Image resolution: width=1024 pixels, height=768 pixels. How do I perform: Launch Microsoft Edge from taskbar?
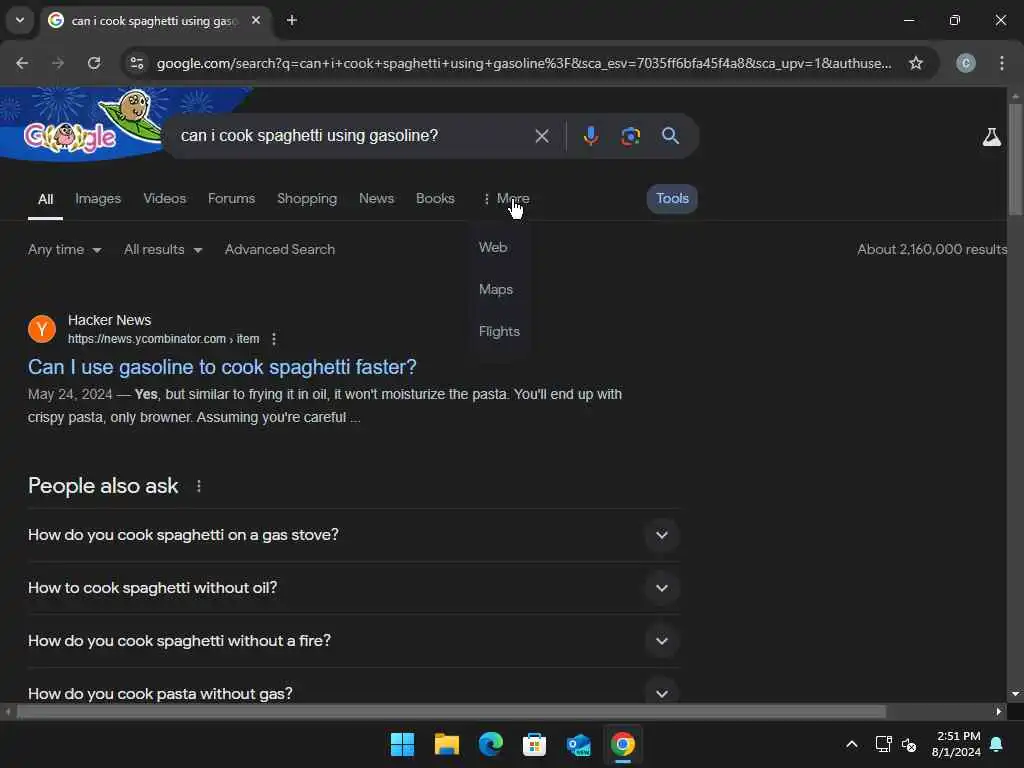coord(490,744)
